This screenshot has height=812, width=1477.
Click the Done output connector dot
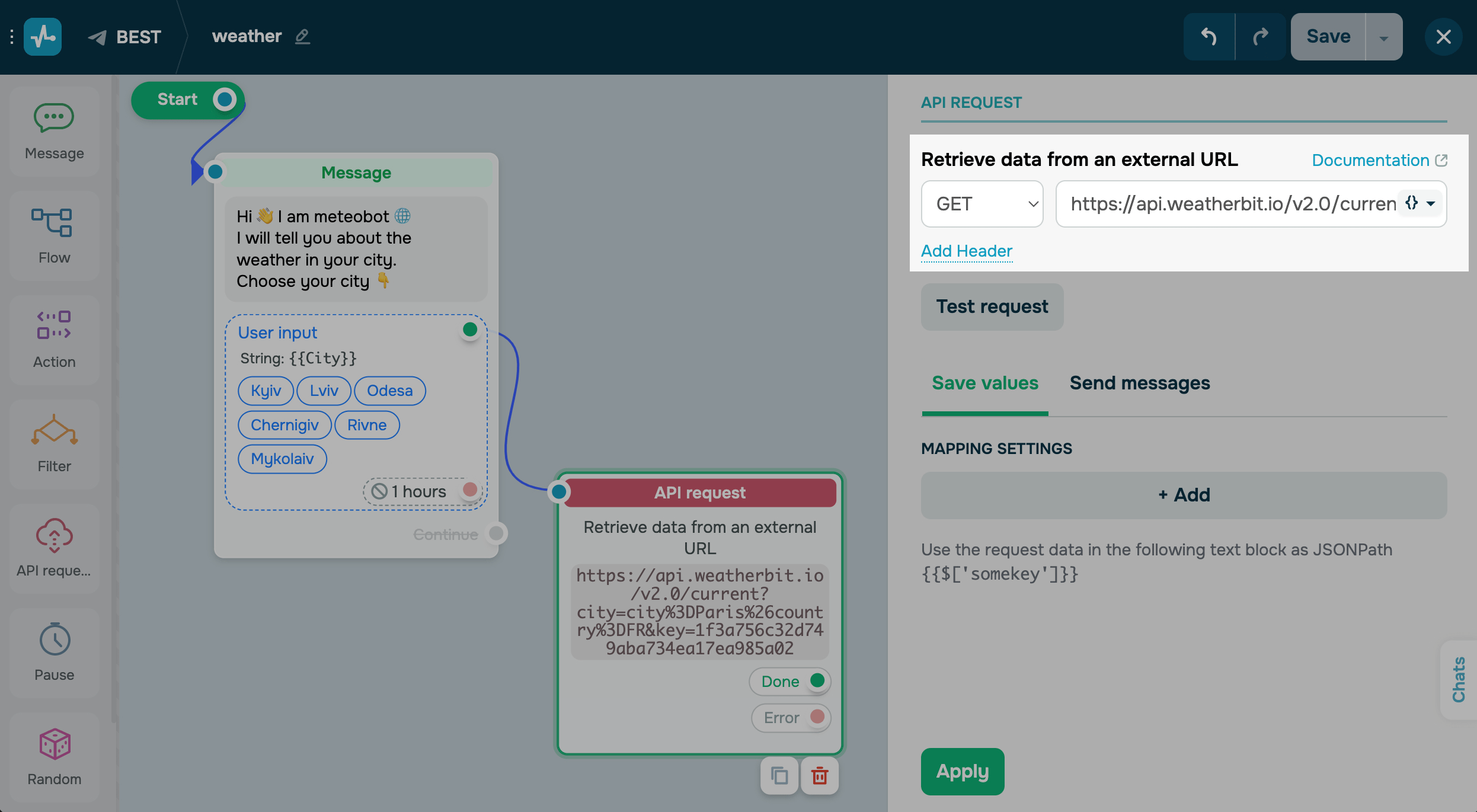[x=817, y=680]
